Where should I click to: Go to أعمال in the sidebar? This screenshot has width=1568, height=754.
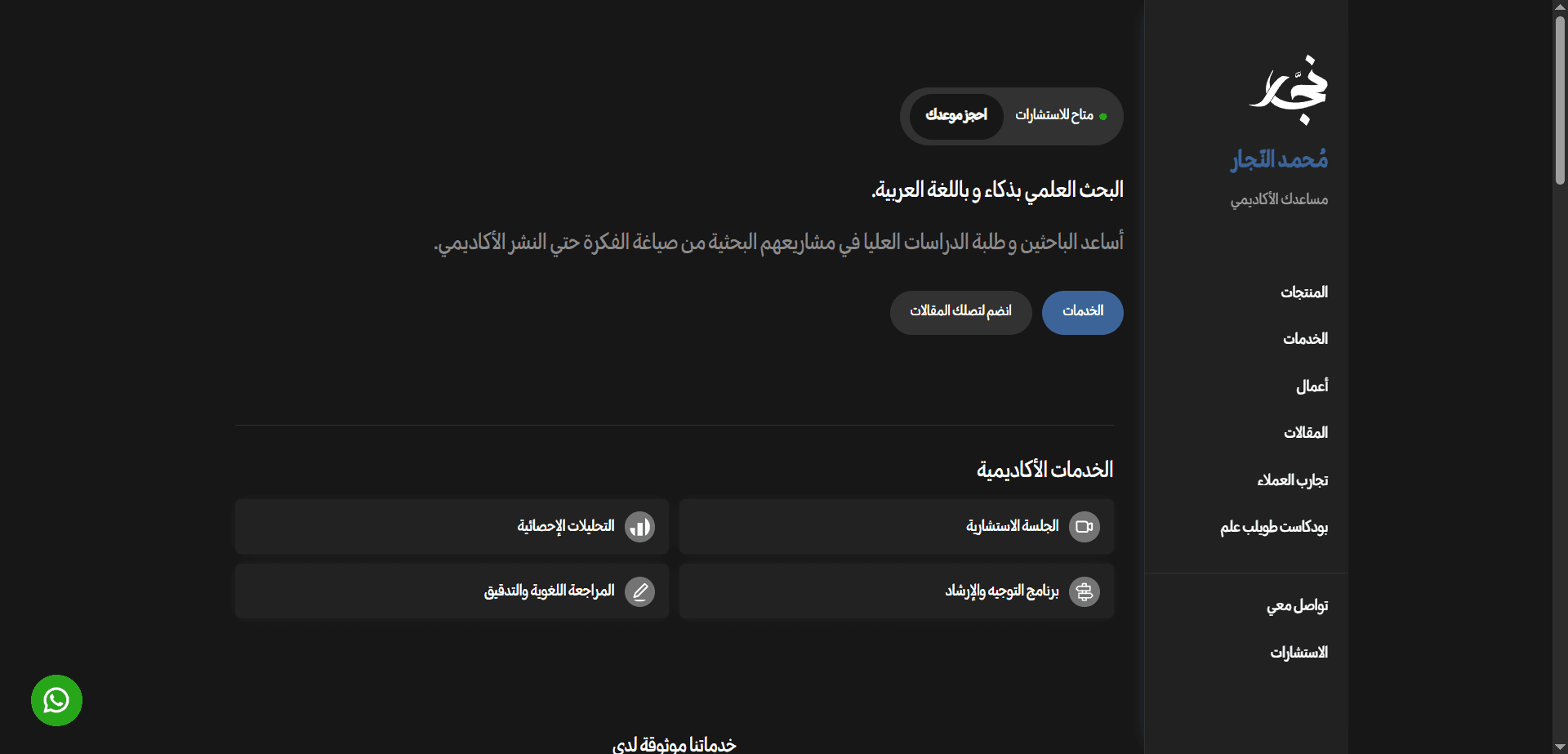[x=1312, y=386]
